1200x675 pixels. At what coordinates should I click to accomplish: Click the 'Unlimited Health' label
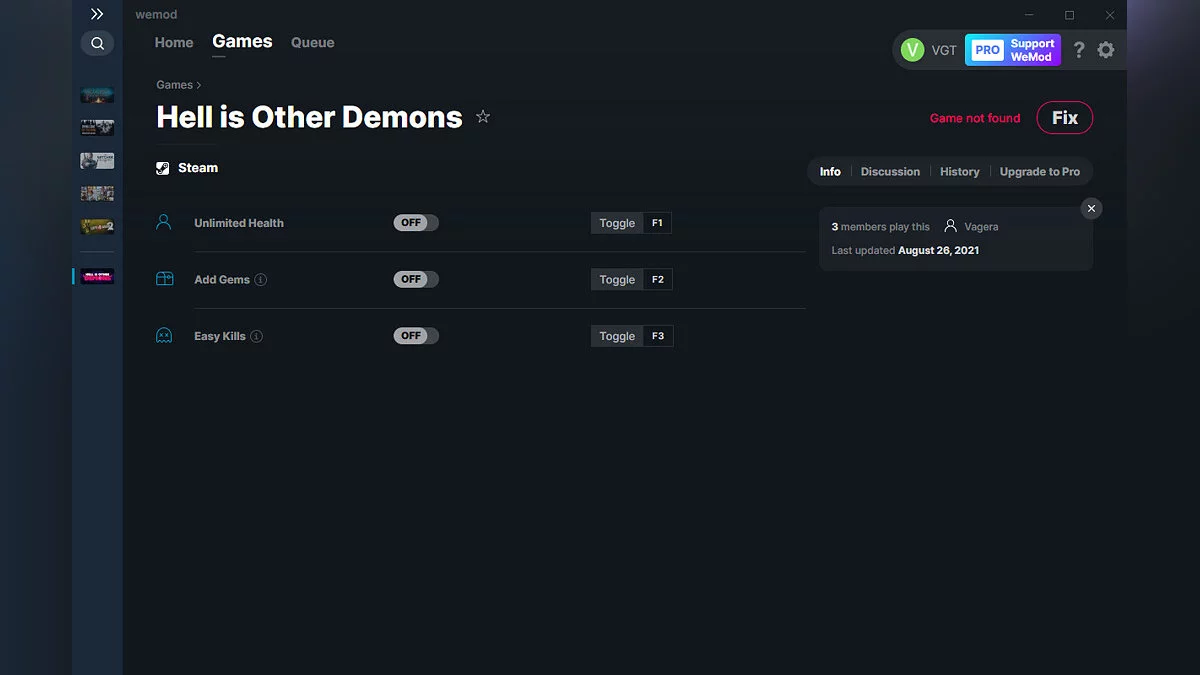point(239,223)
